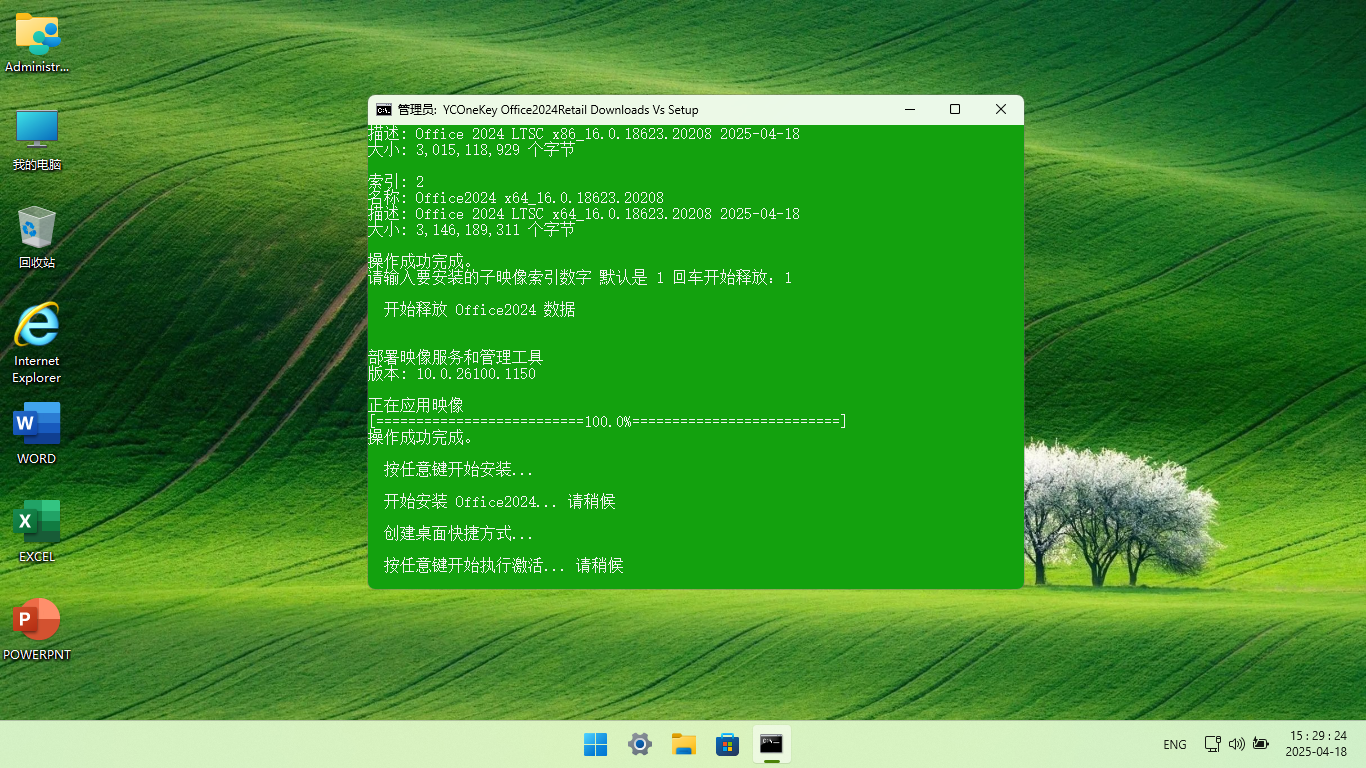Click text 版本: 10.0.26100.1150
This screenshot has width=1366, height=768.
452,374
